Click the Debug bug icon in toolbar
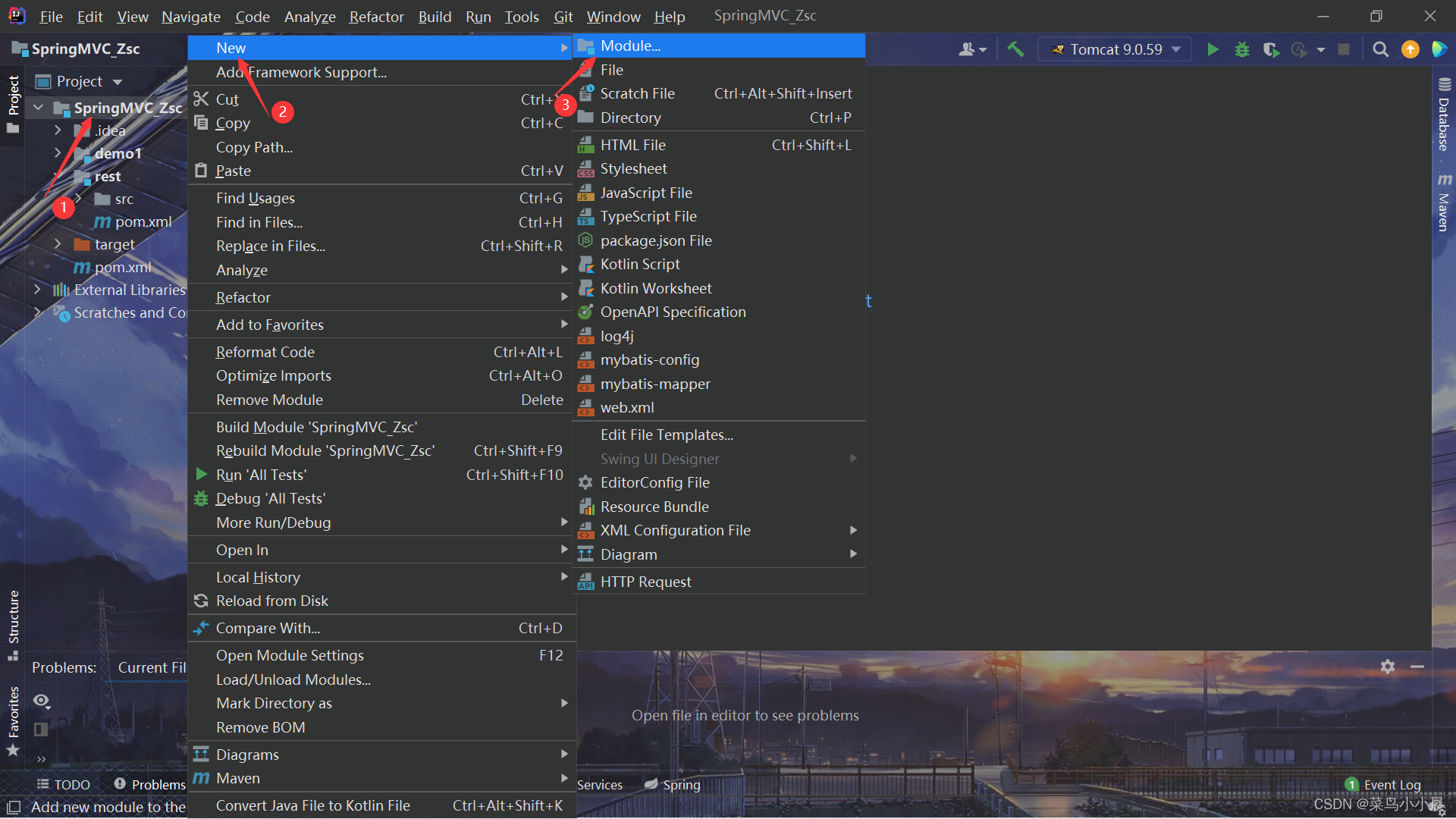1456x819 pixels. tap(1242, 49)
